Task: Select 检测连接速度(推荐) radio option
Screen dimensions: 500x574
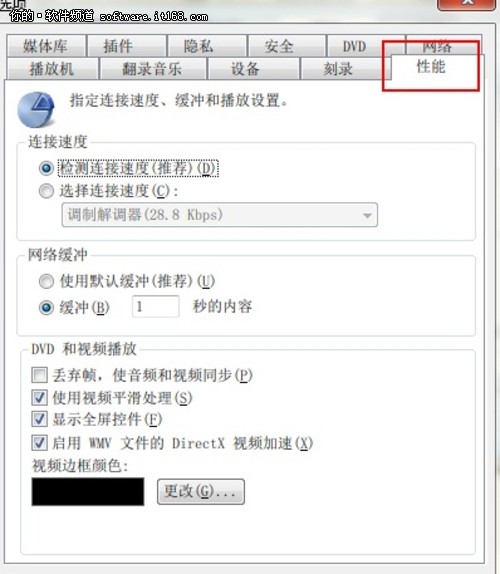Action: [x=46, y=168]
